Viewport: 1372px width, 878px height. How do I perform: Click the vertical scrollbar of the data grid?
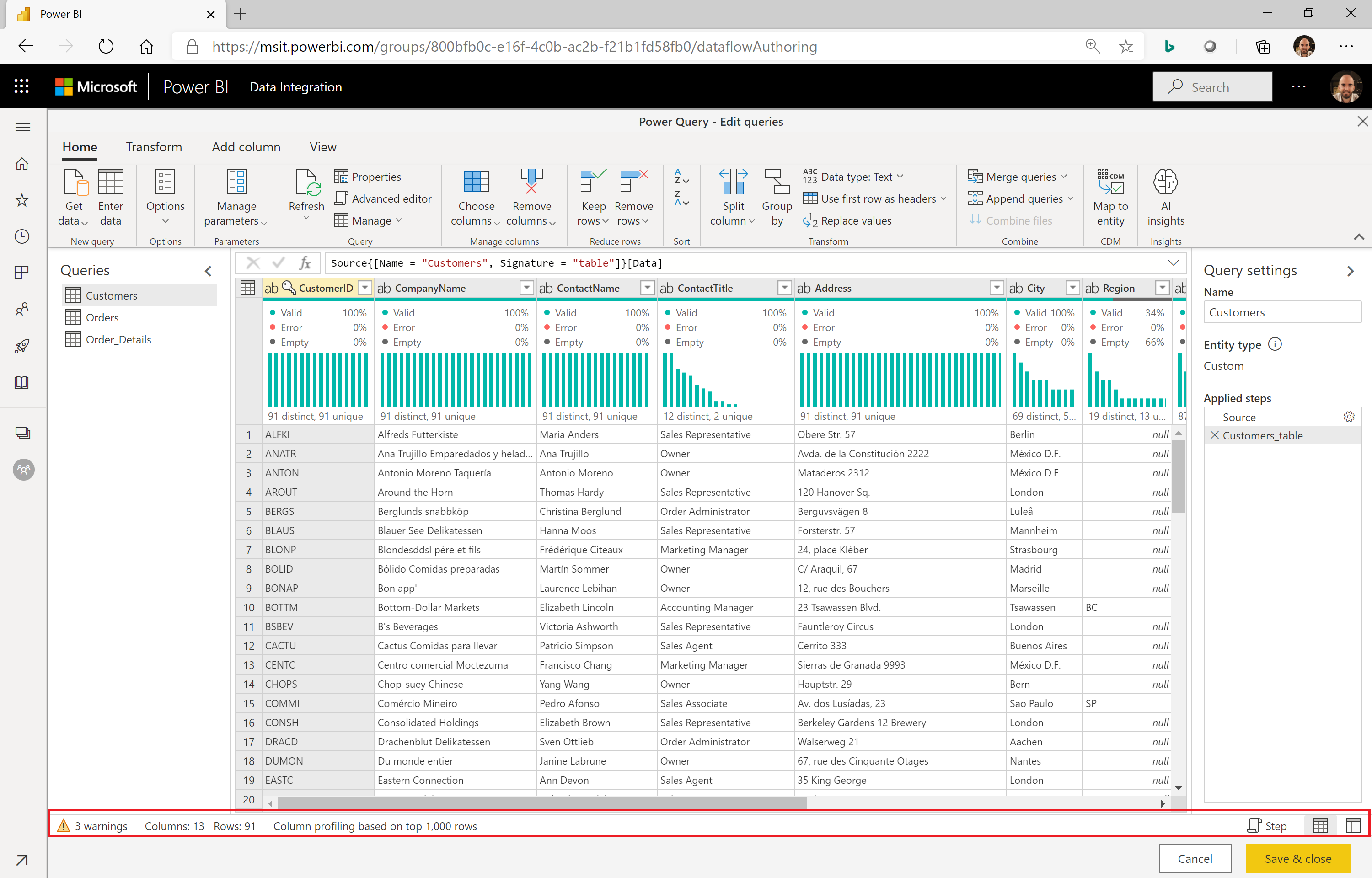click(x=1178, y=476)
